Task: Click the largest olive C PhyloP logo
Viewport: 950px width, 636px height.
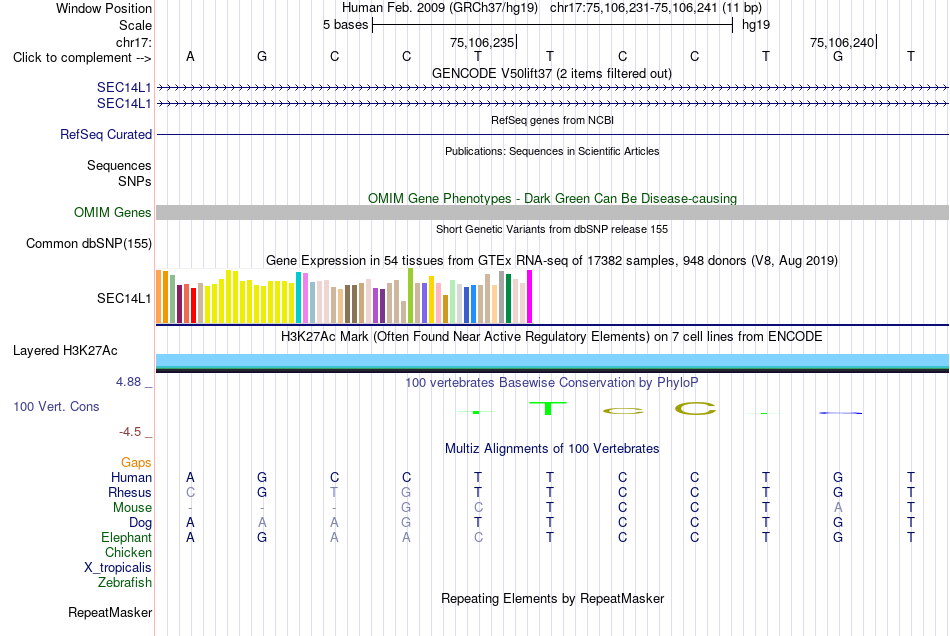Action: click(x=695, y=409)
